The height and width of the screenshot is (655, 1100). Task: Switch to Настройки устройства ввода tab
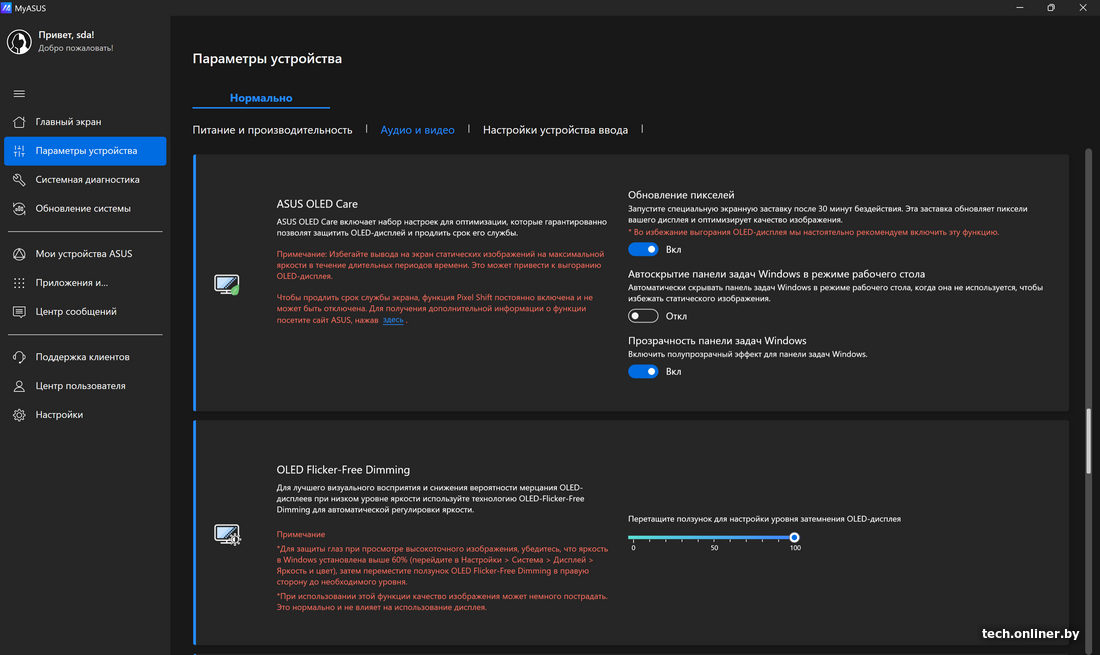(x=555, y=130)
